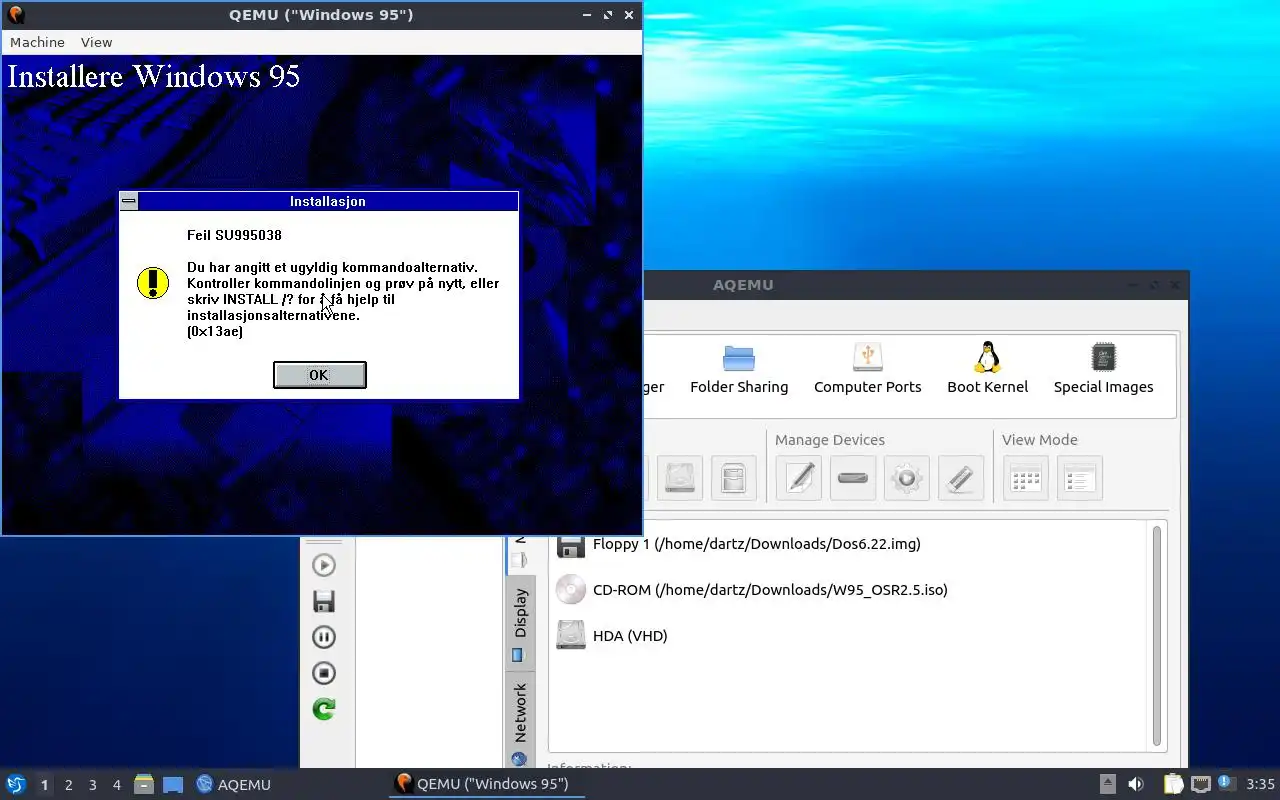1280x800 pixels.
Task: Open the Machine menu in QEMU window
Action: point(37,42)
